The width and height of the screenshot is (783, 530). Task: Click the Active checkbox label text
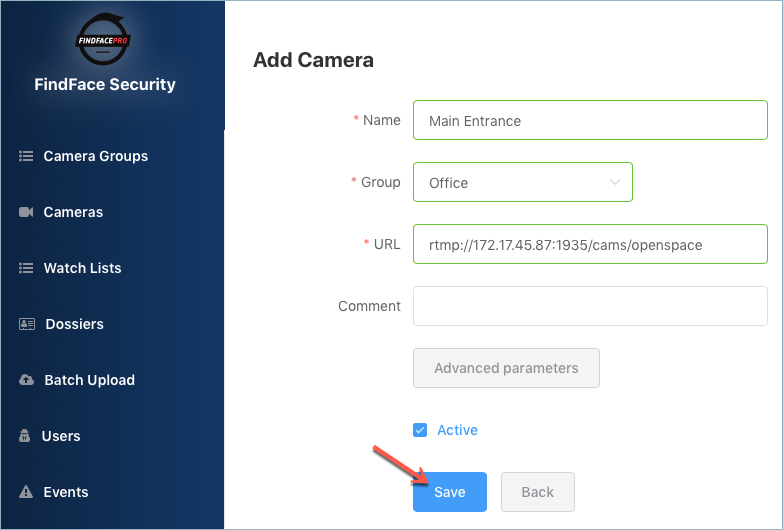[x=457, y=430]
